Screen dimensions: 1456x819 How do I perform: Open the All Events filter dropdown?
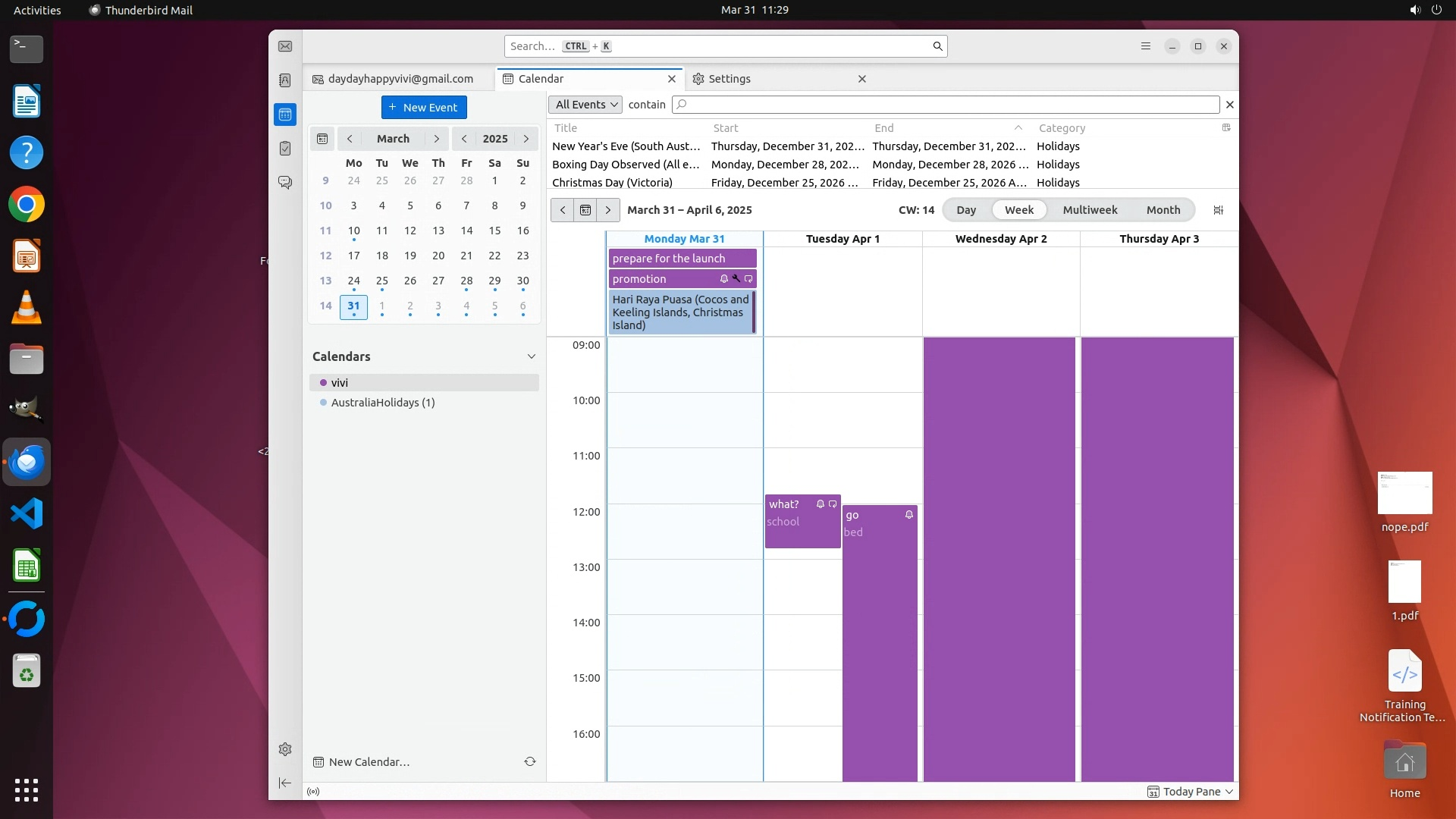585,105
